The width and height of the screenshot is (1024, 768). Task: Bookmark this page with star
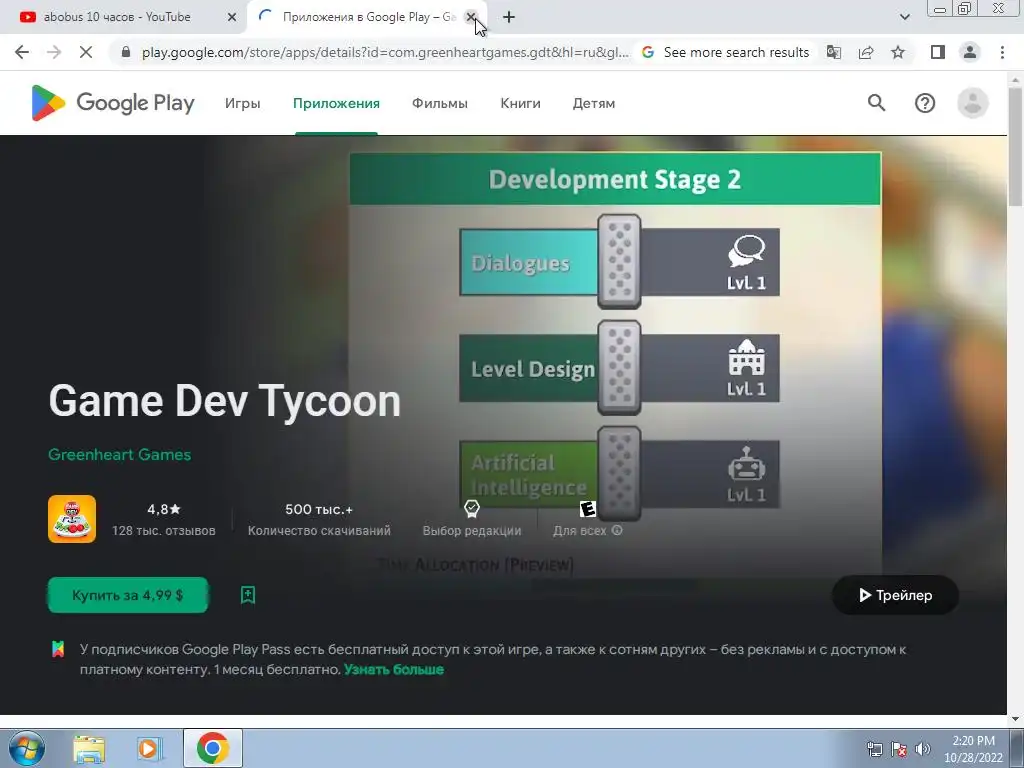point(898,52)
